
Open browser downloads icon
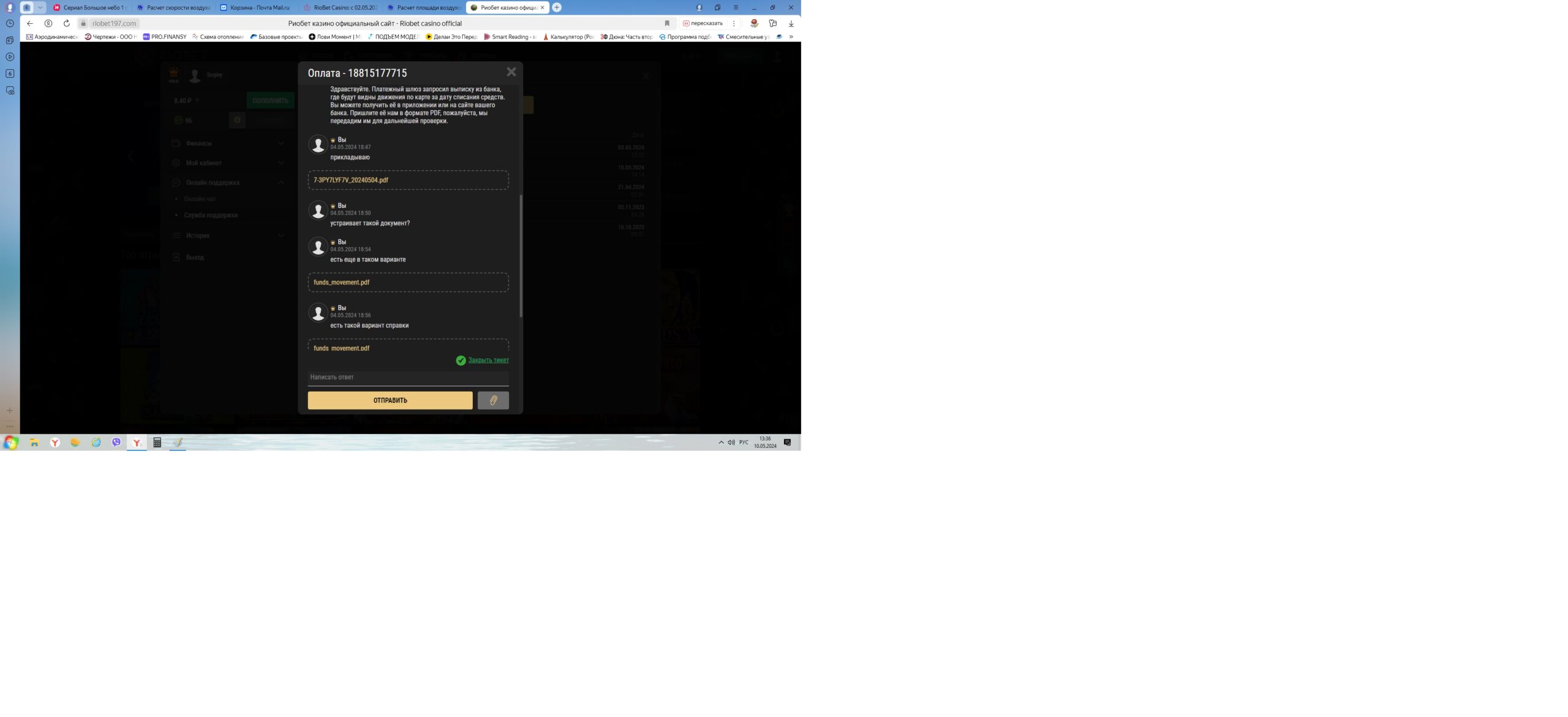pos(791,23)
